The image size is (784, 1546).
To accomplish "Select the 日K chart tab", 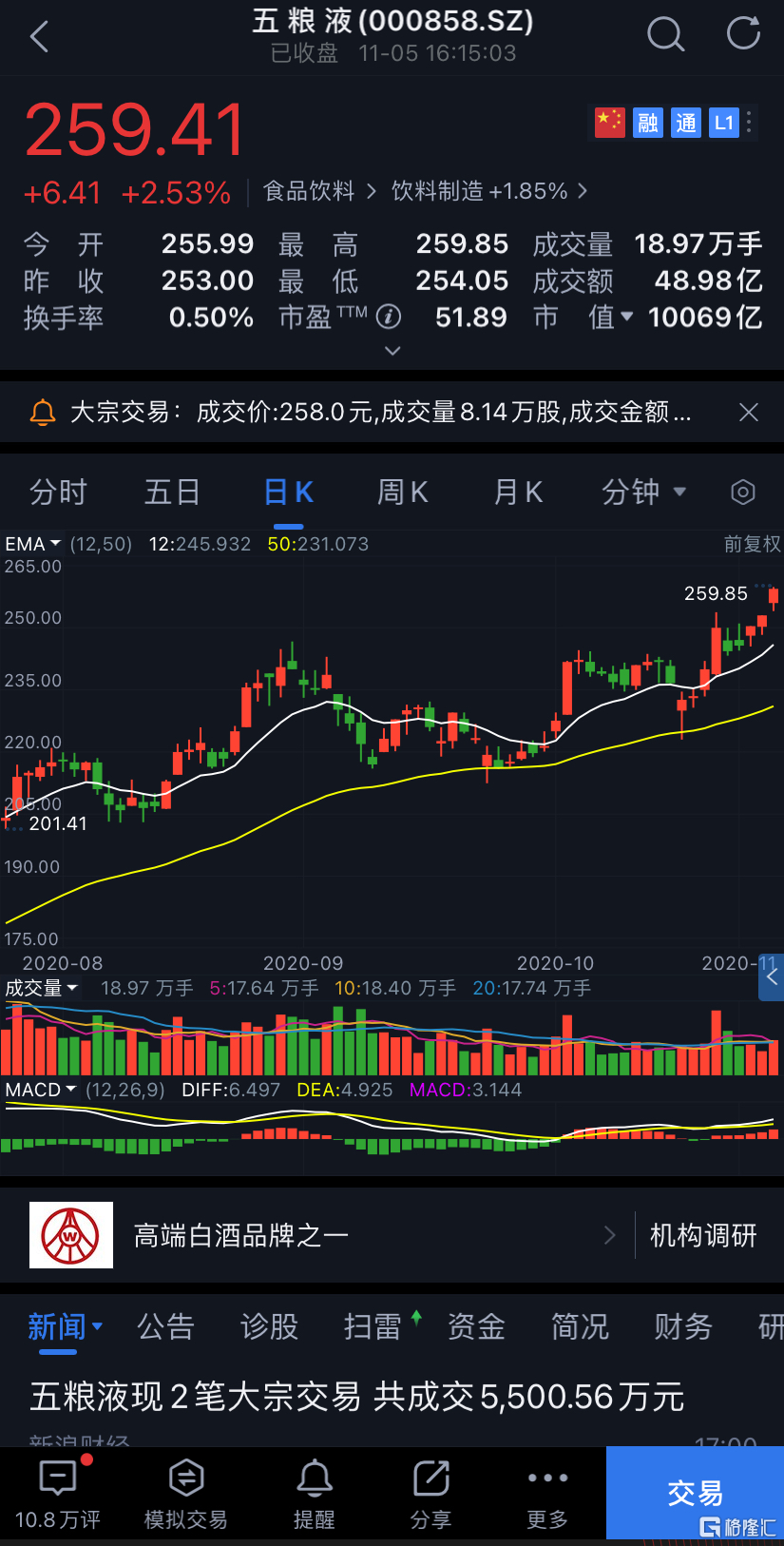I will coord(288,492).
